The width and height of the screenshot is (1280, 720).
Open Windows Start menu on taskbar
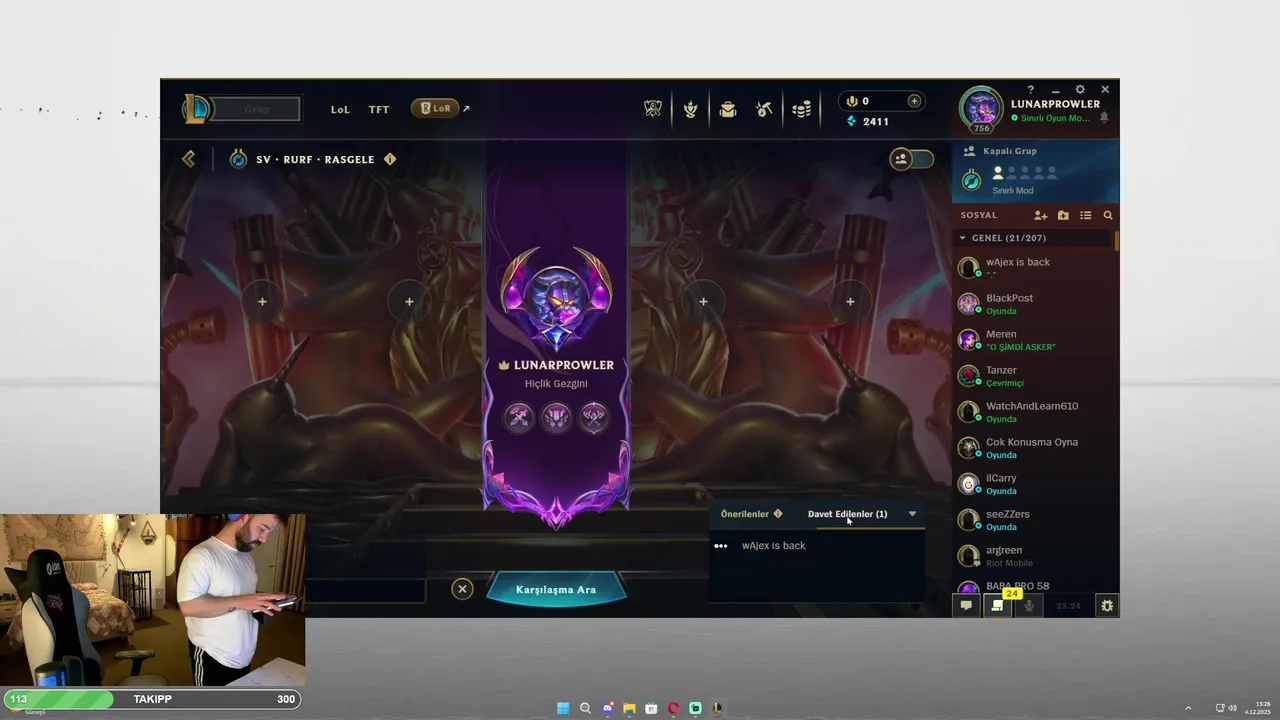[563, 708]
